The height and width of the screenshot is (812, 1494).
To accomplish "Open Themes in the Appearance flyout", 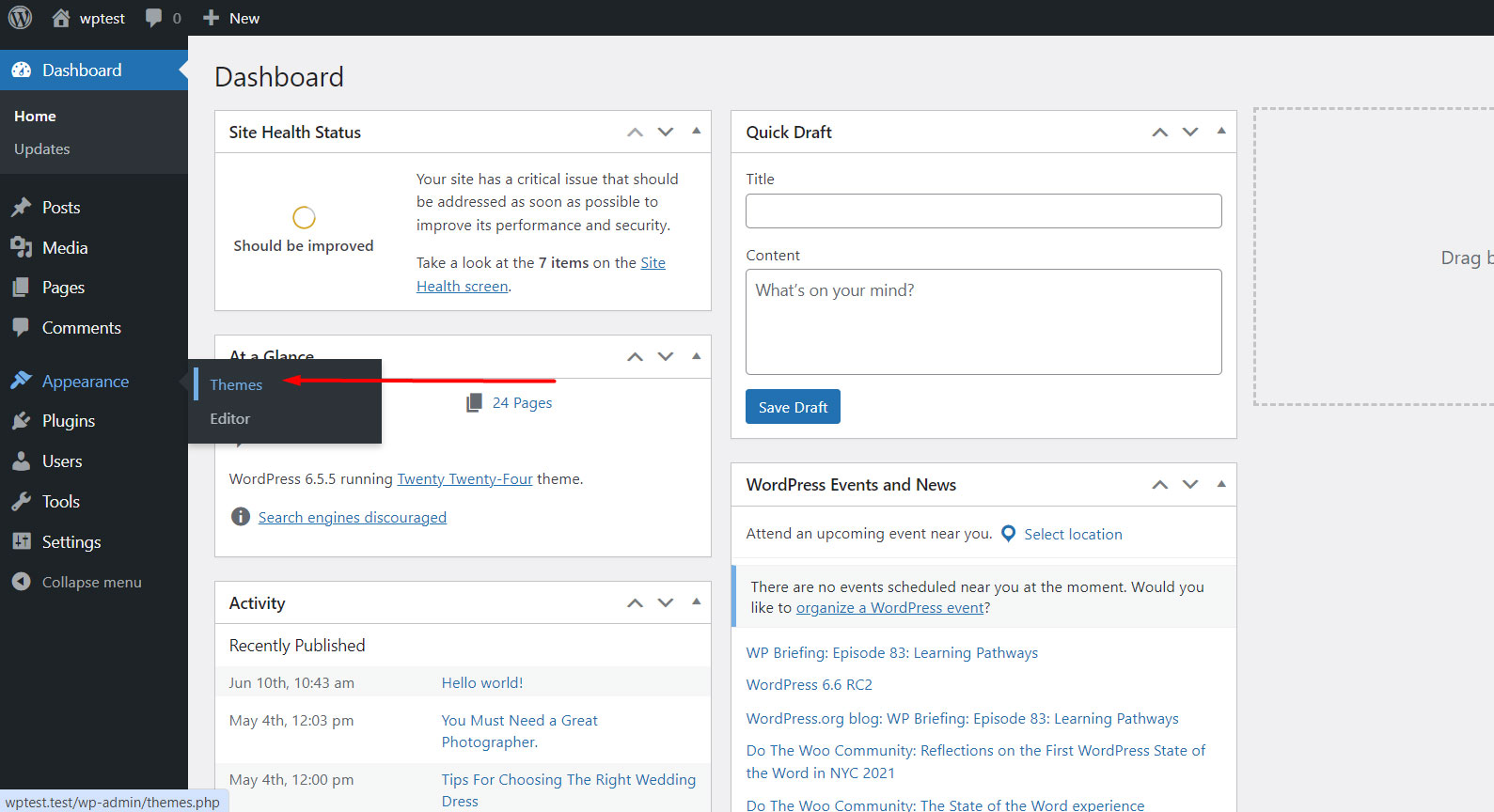I will point(236,384).
